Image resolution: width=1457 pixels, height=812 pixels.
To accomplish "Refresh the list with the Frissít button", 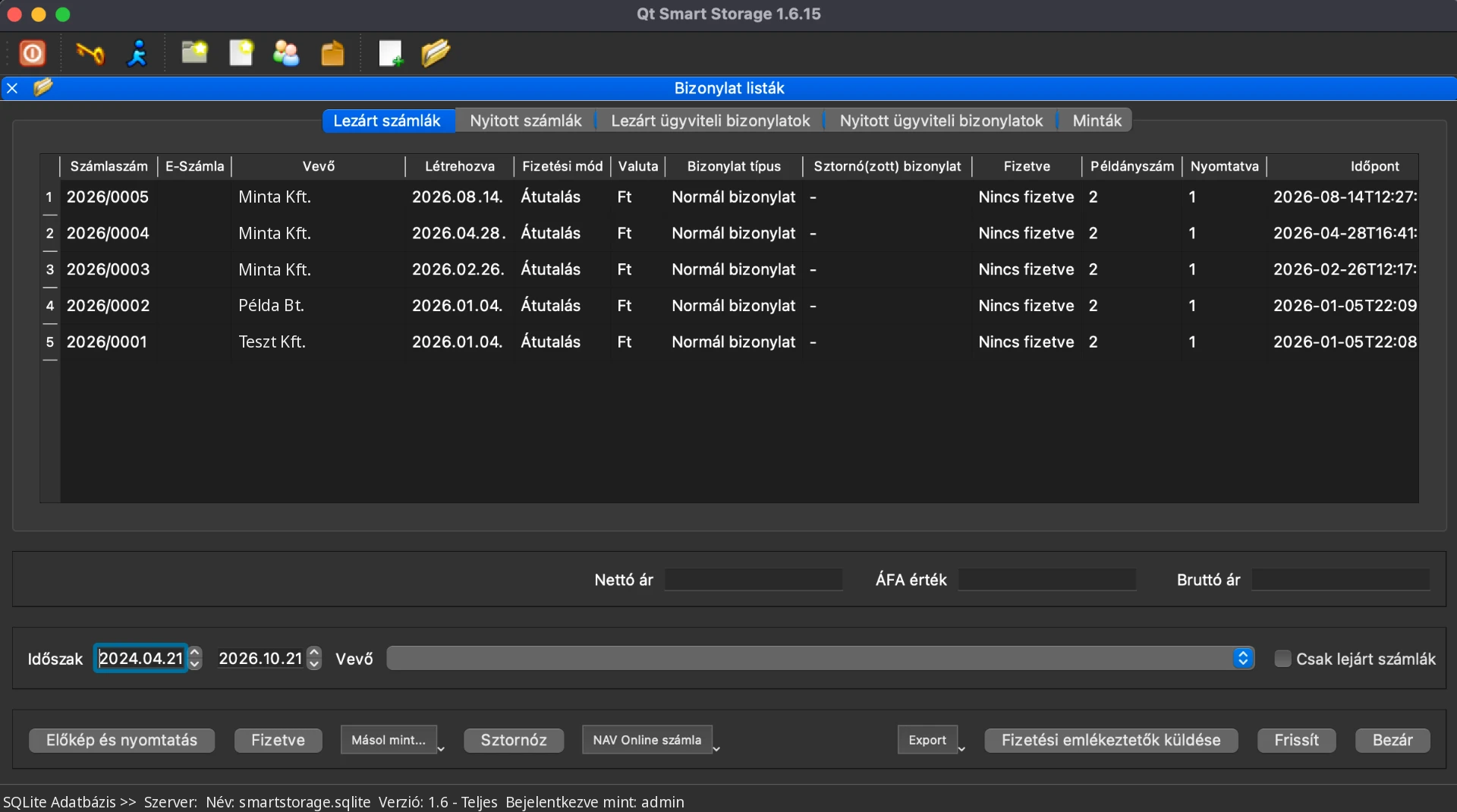I will pos(1296,740).
